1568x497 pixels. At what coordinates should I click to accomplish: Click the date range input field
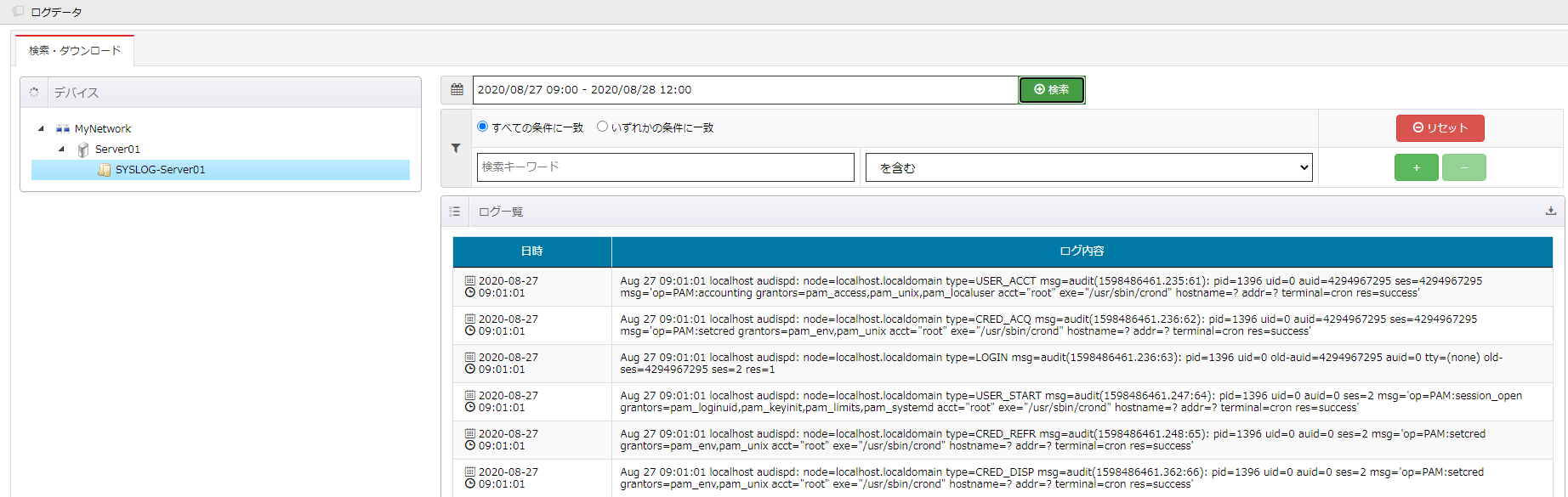pos(745,89)
